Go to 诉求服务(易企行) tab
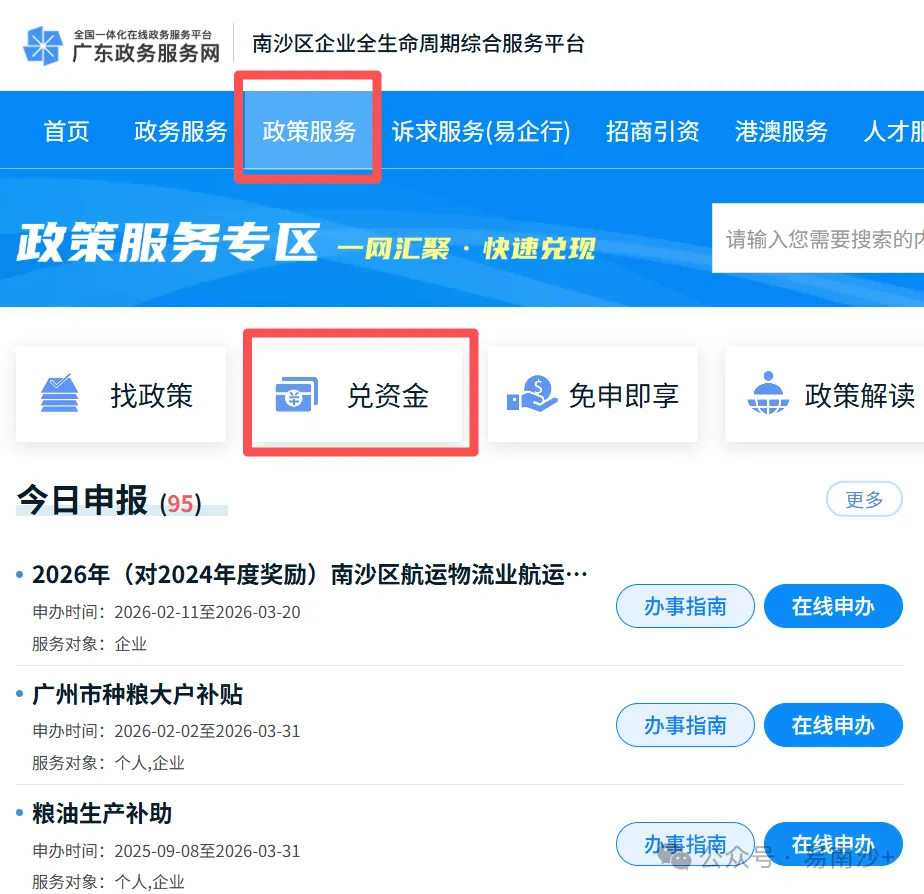This screenshot has height=894, width=924. [x=481, y=131]
